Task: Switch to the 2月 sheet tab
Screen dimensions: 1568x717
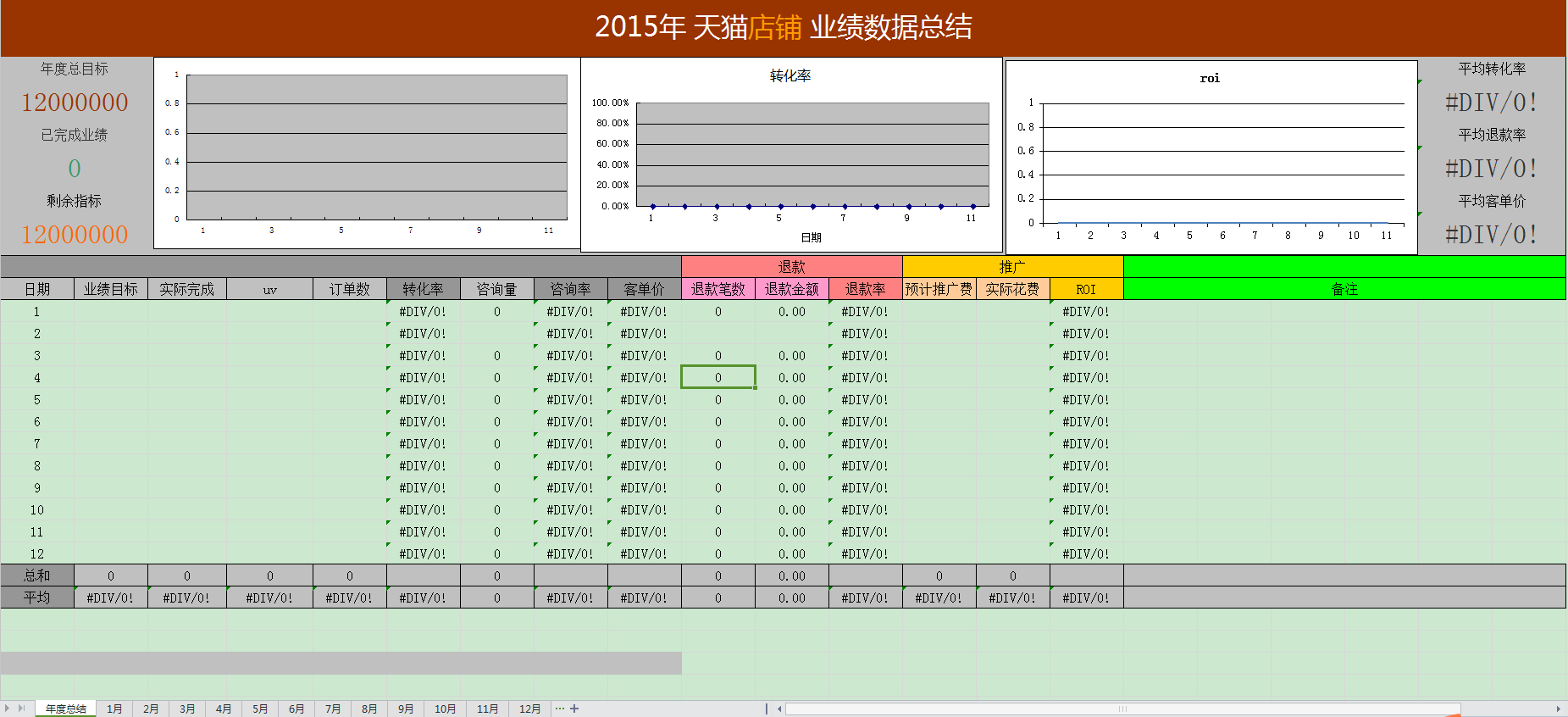Action: click(x=151, y=709)
